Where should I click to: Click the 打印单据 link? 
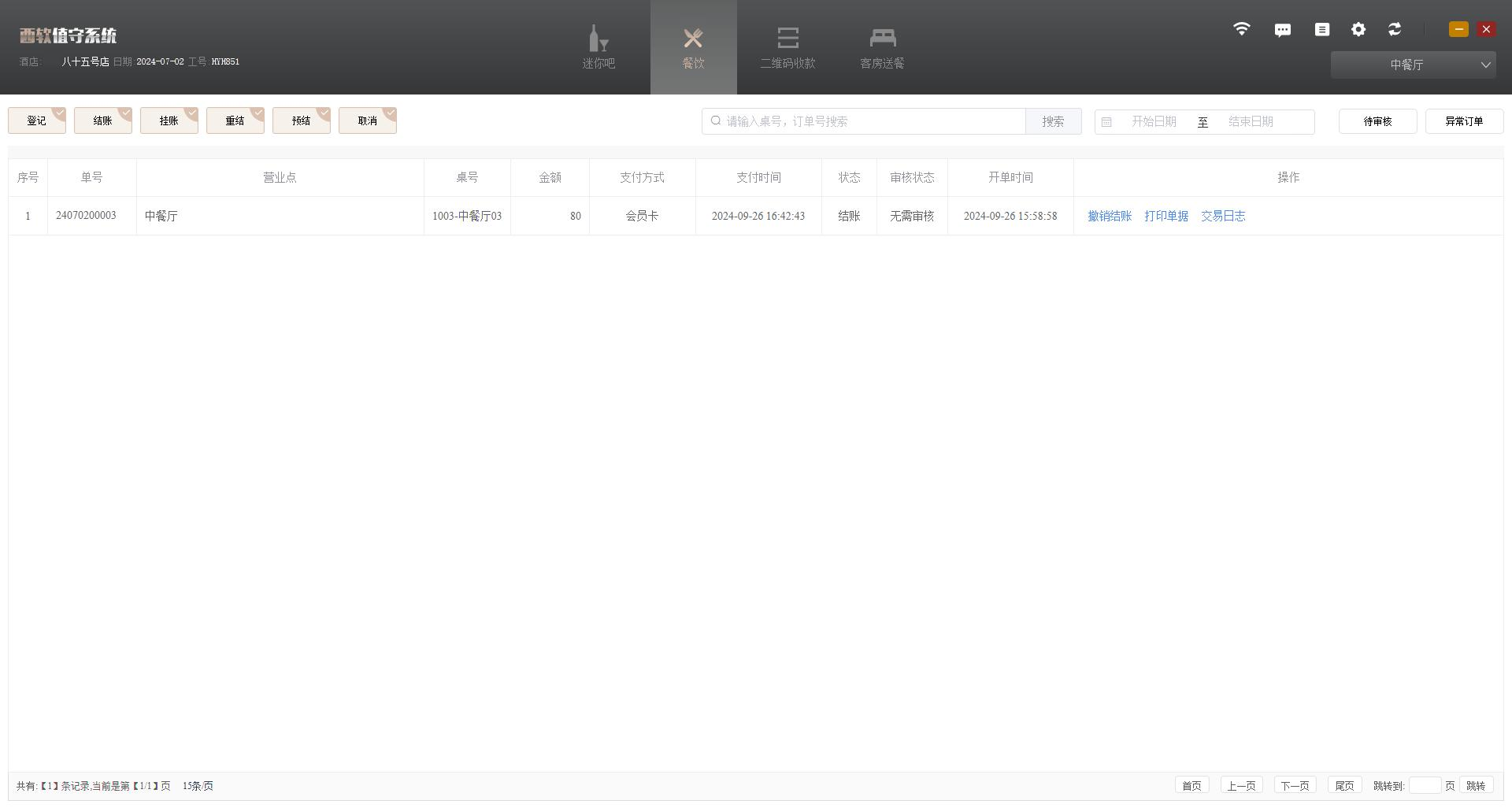pos(1165,216)
